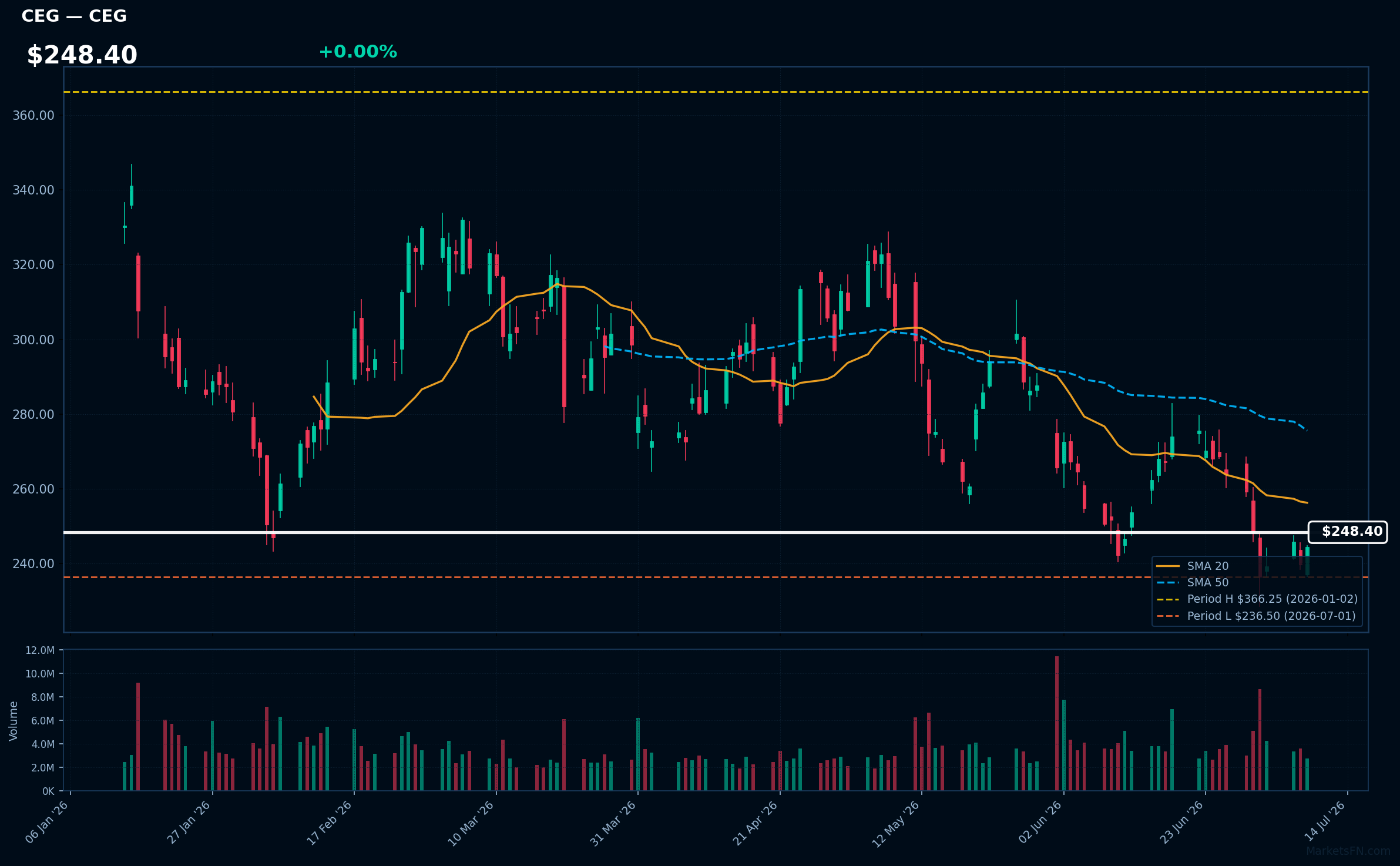This screenshot has width=1400, height=866.
Task: Click the 8.0M volume axis label
Action: 43,697
